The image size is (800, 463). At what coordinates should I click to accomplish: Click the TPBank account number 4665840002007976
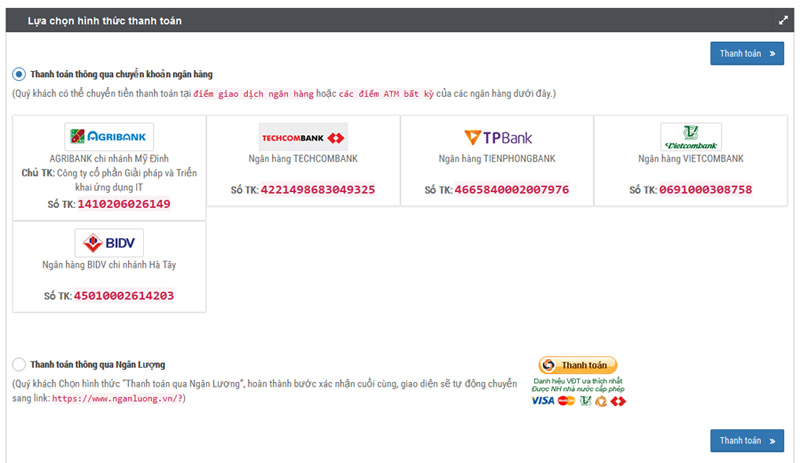pos(512,189)
